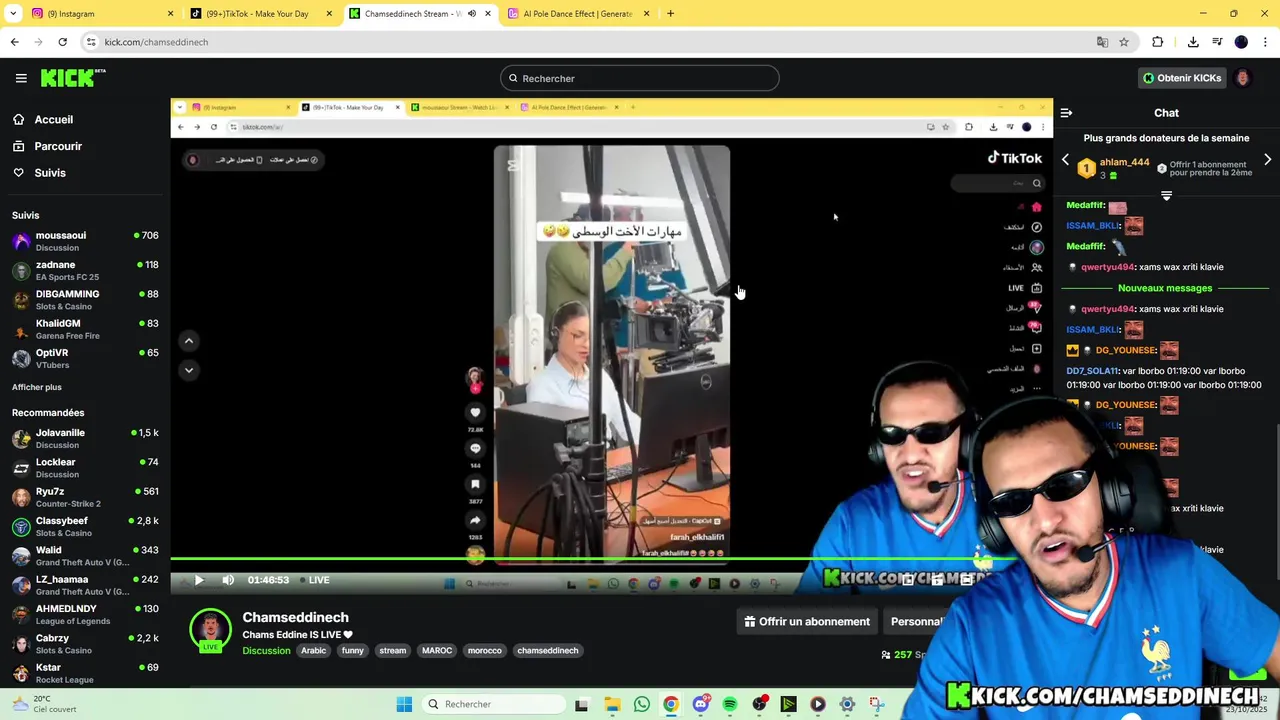This screenshot has width=1280, height=720.
Task: Reload the Kick page
Action: 62,42
